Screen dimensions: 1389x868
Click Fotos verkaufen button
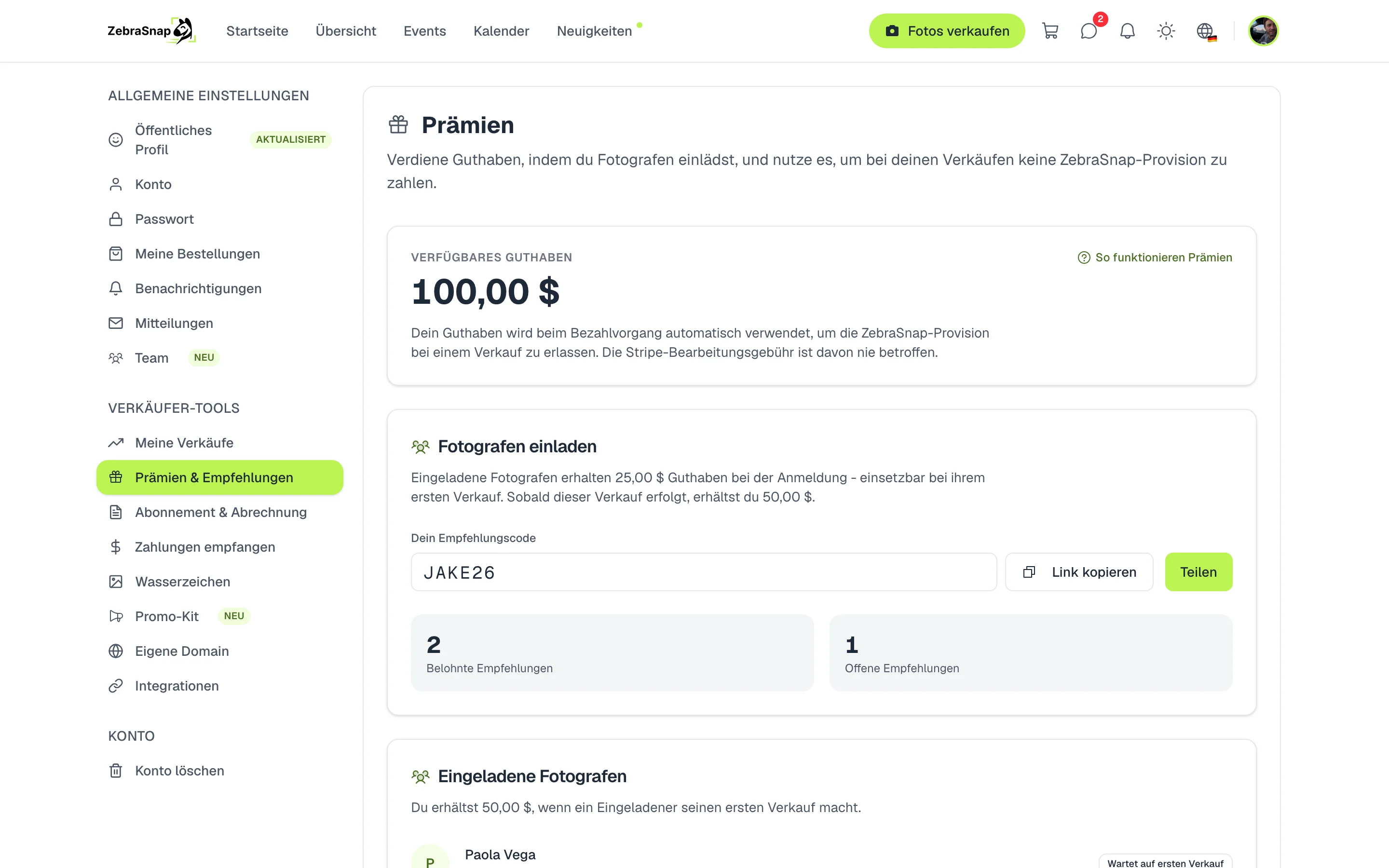(x=946, y=31)
